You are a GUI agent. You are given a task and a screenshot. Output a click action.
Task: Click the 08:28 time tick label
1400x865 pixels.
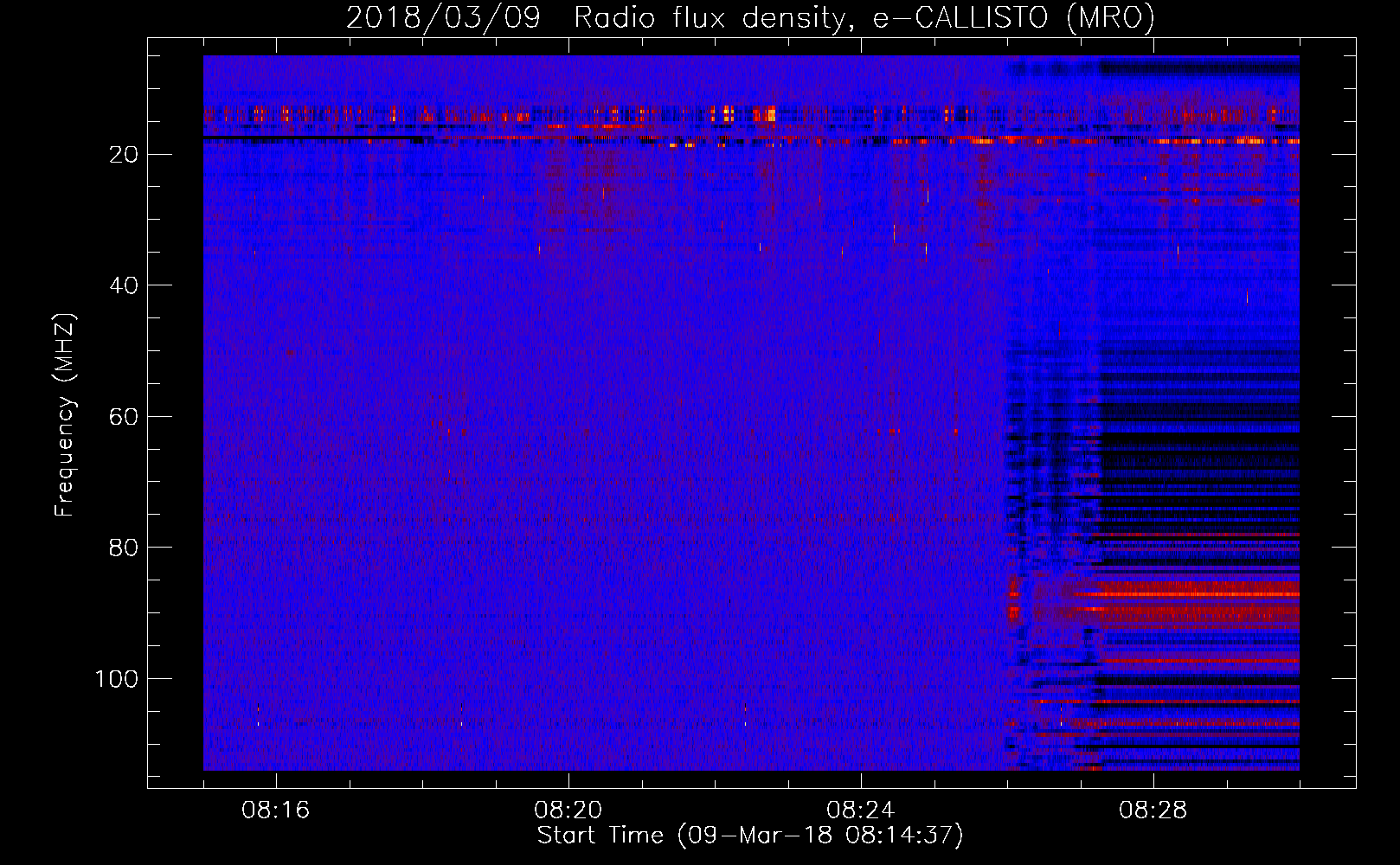click(1153, 811)
